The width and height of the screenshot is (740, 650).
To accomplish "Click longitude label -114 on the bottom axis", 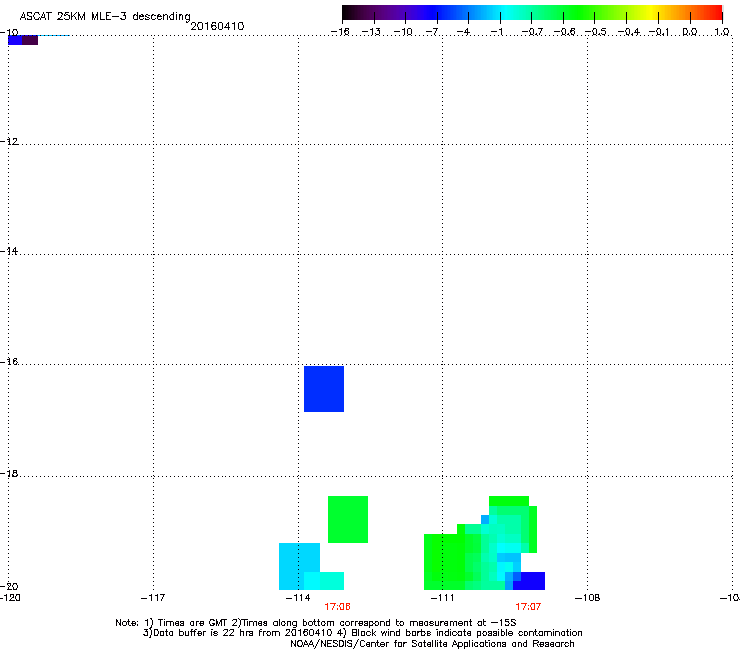I will 298,598.
